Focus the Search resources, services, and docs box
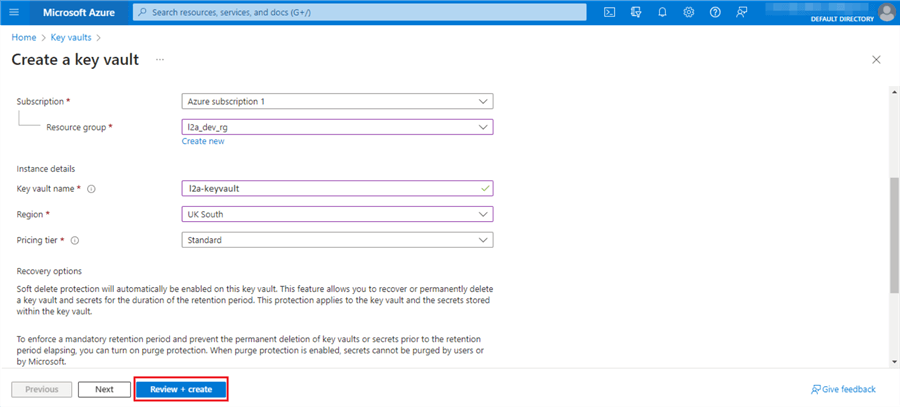The height and width of the screenshot is (407, 900). click(x=359, y=12)
